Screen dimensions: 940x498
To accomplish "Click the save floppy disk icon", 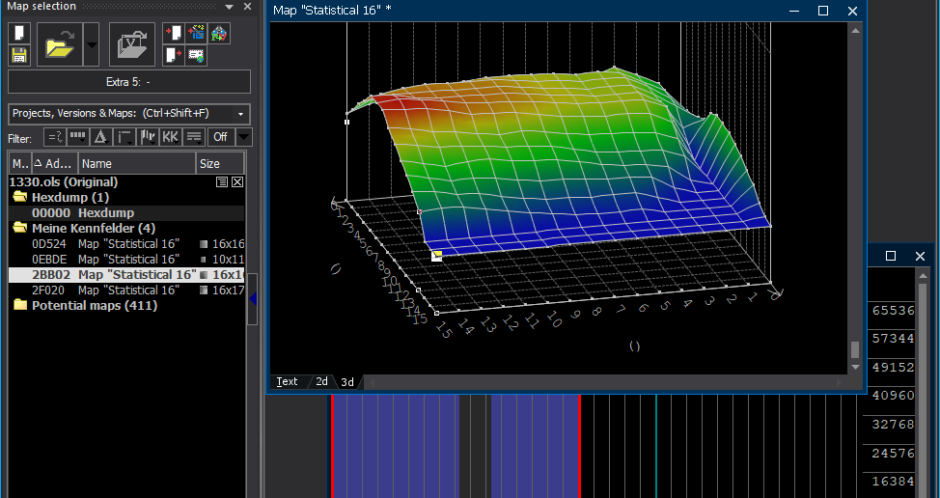I will [x=19, y=55].
